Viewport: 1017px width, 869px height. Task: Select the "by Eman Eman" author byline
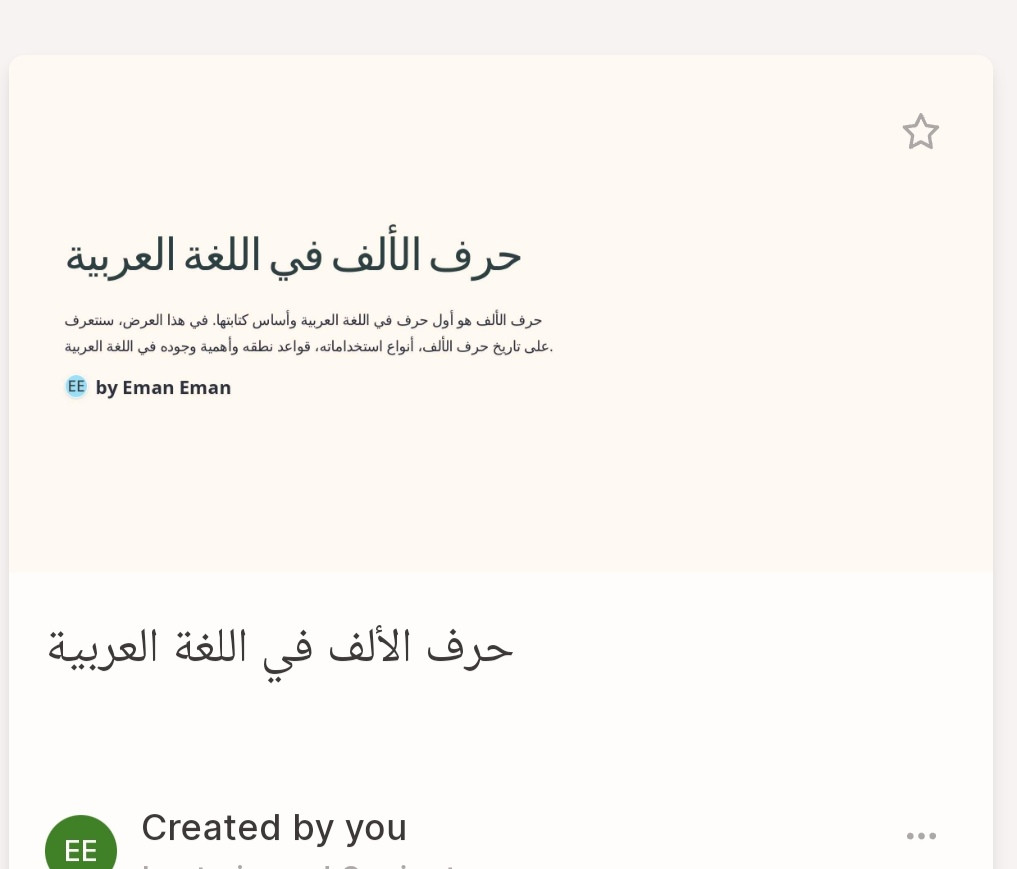(x=163, y=387)
